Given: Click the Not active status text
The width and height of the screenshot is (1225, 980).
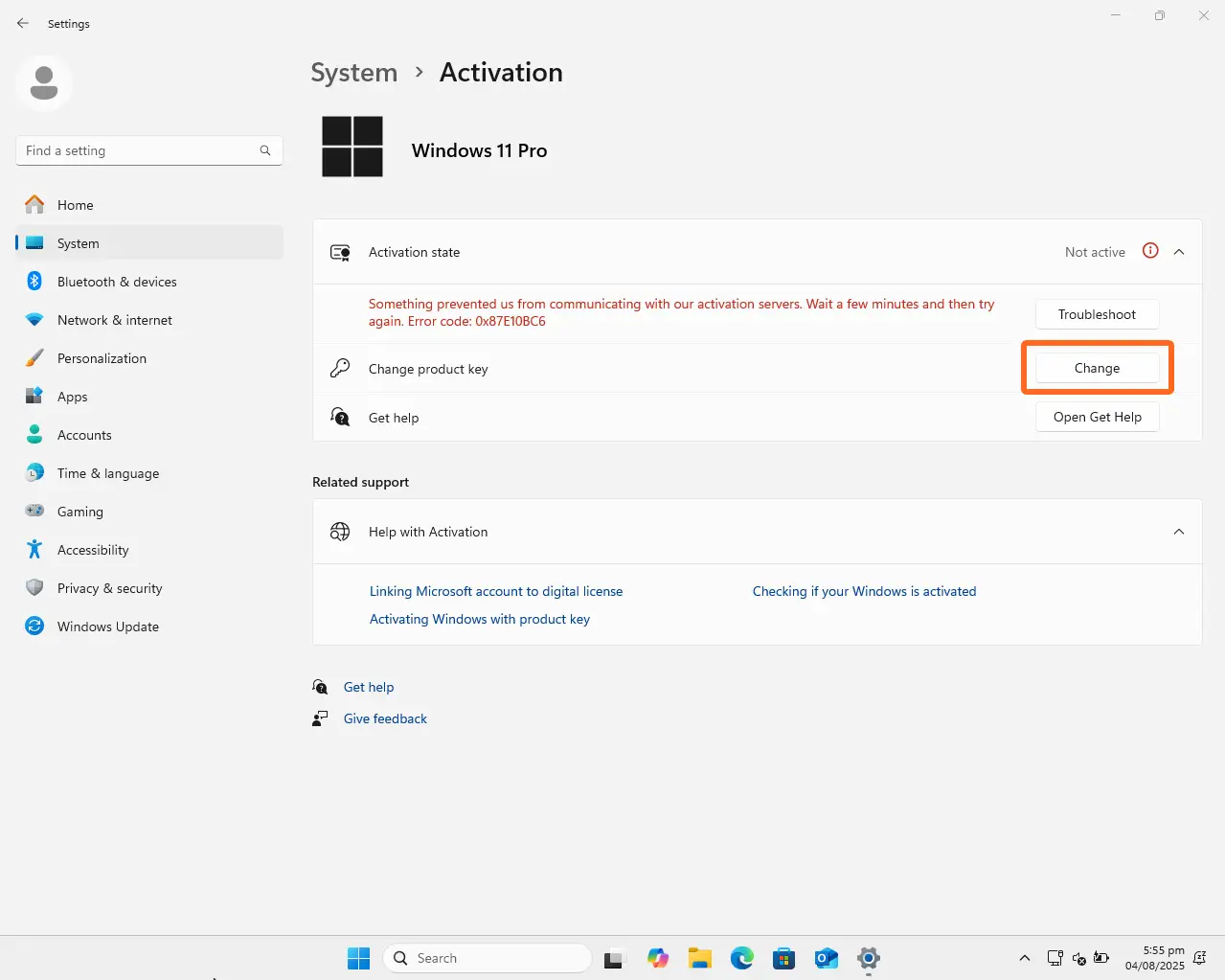Looking at the screenshot, I should (1095, 252).
